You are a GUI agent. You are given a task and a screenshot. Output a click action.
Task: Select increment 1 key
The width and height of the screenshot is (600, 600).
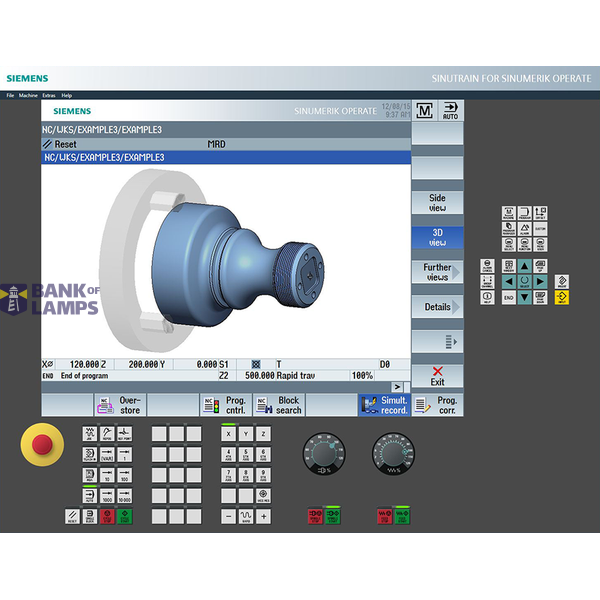tap(125, 454)
